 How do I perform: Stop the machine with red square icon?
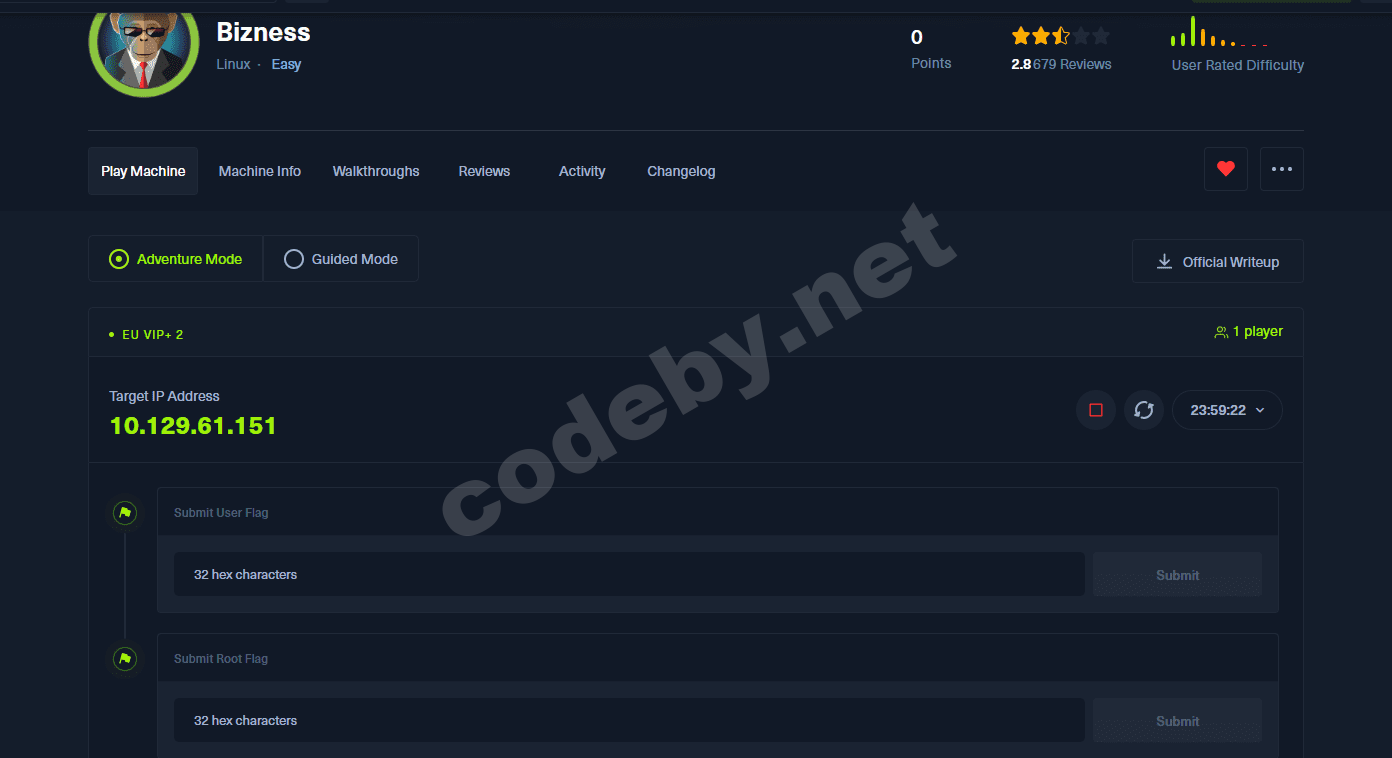point(1096,410)
